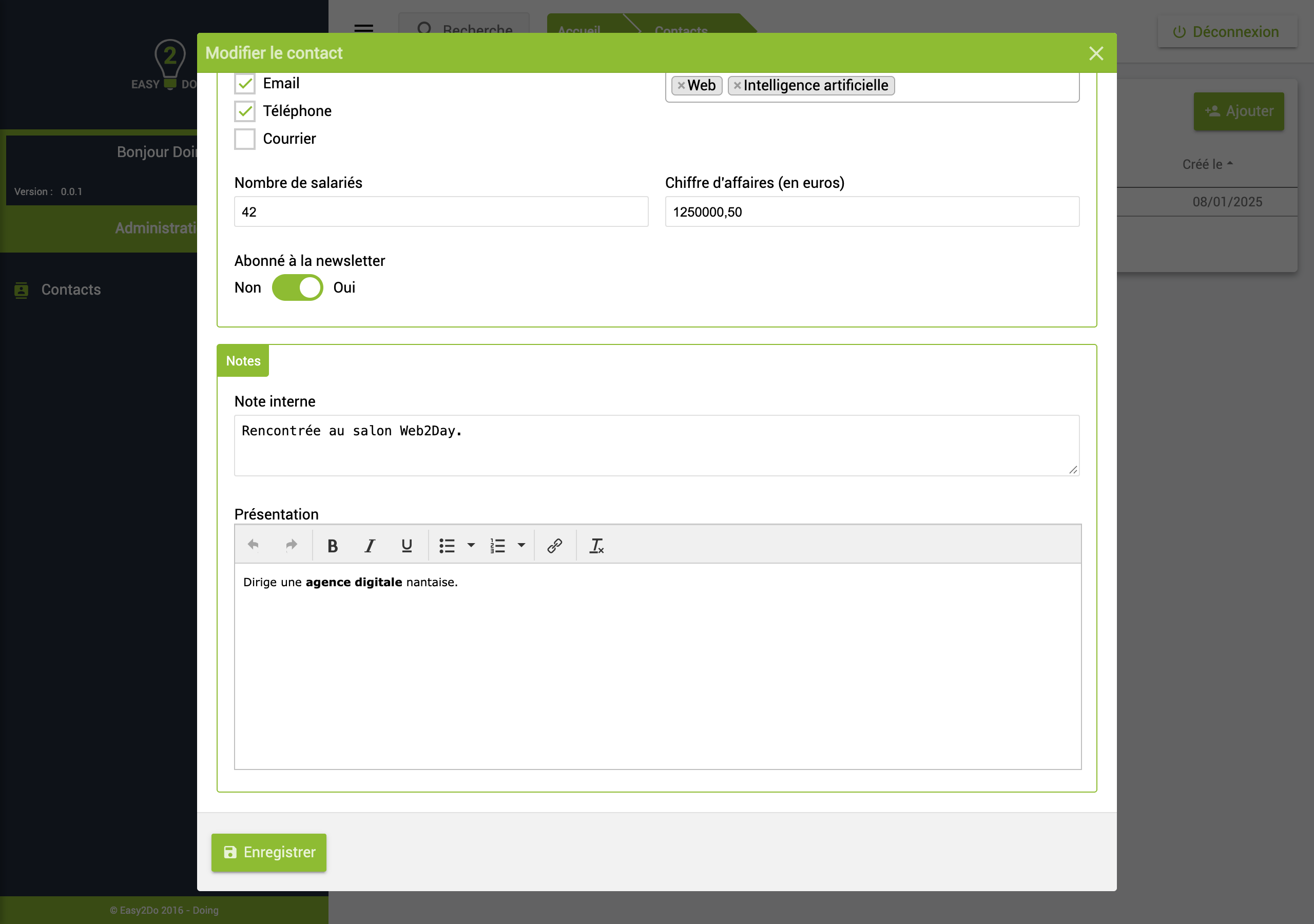Uncheck the Téléphone checkbox

coord(245,111)
